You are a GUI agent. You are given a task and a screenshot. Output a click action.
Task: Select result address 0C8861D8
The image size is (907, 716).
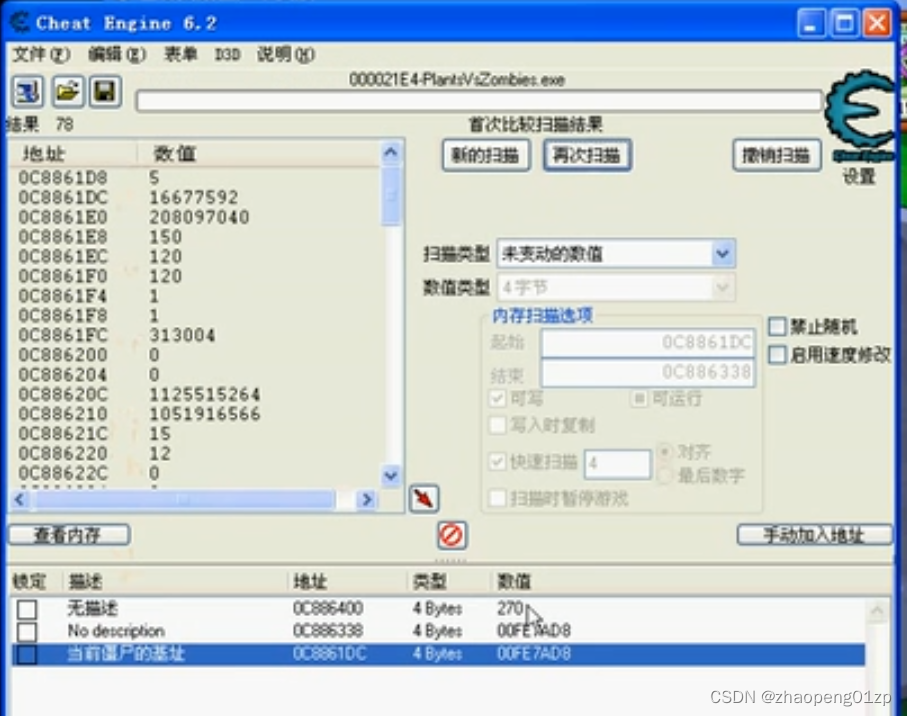coord(63,178)
